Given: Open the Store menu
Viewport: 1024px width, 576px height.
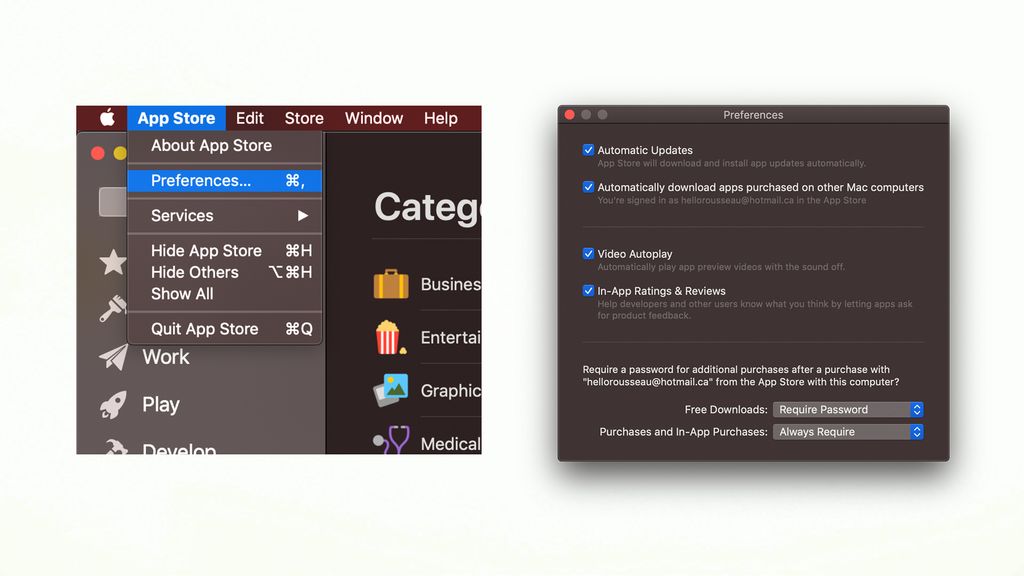Looking at the screenshot, I should 303,118.
